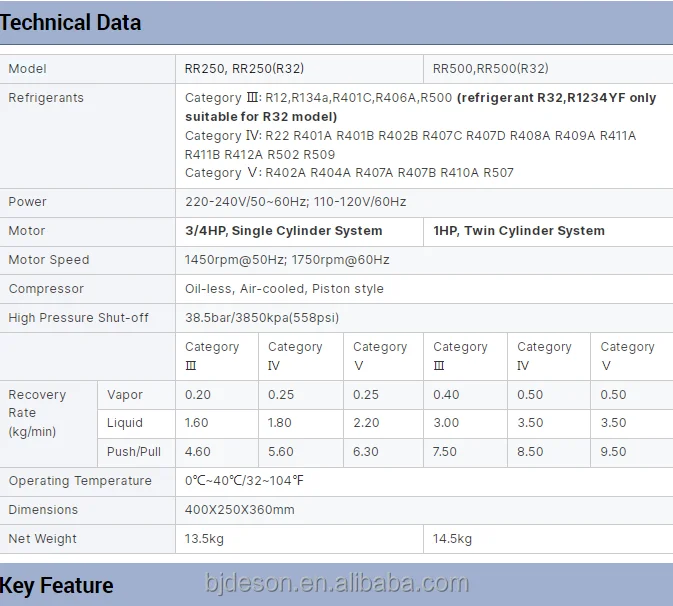Click '1HP, Twin Cylinder System' cell

[x=519, y=231]
